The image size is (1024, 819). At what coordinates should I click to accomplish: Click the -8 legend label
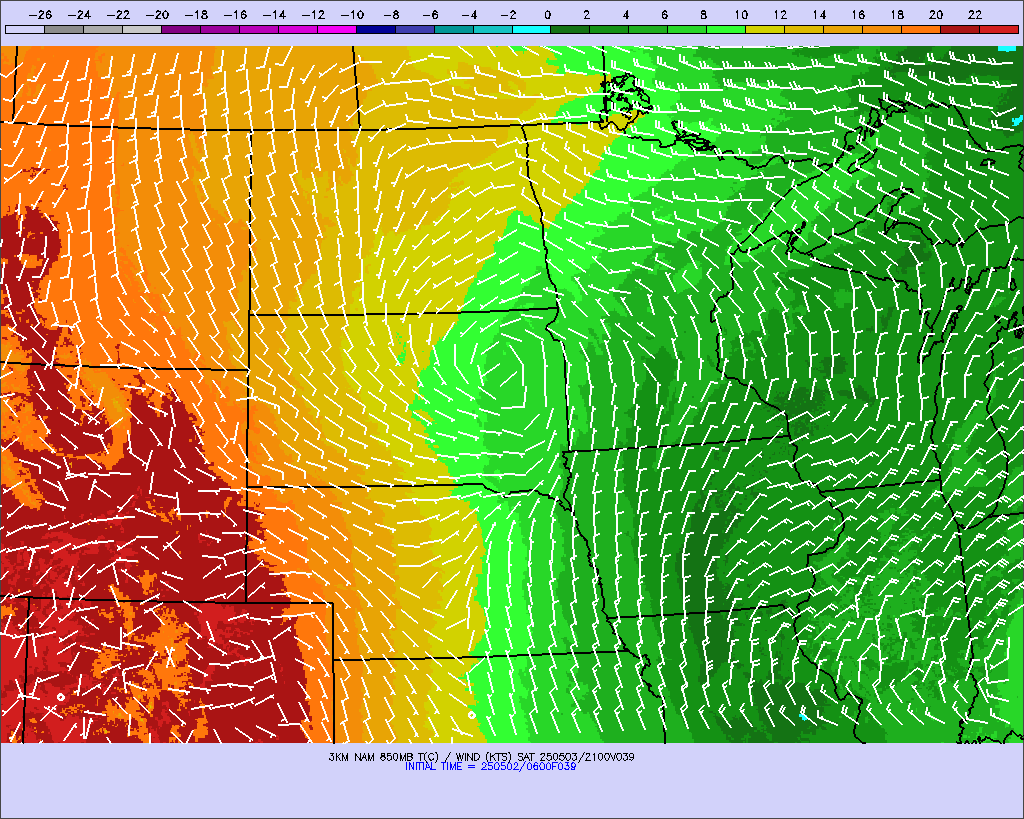(x=391, y=14)
